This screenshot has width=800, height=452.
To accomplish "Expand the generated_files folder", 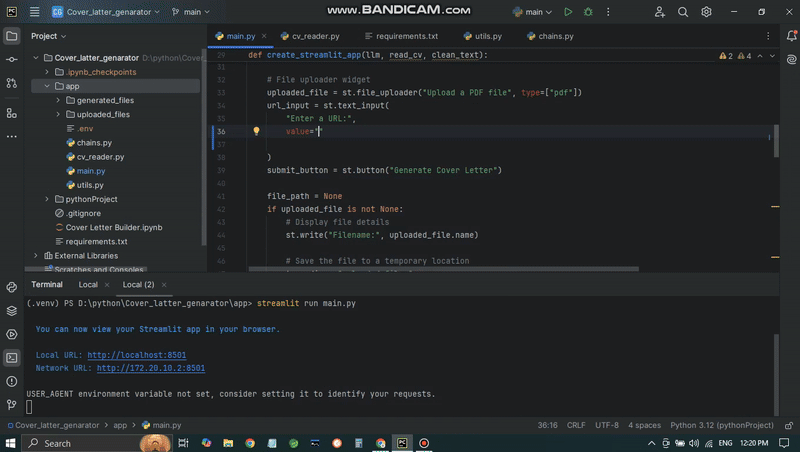I will pos(58,101).
